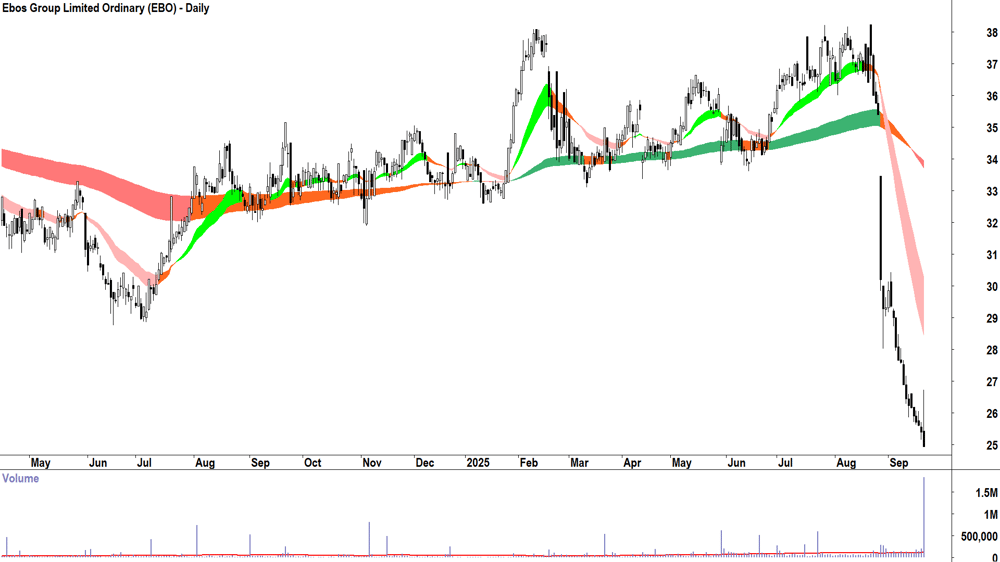Click the 1.5M volume axis label
1000x562 pixels.
tap(986, 493)
